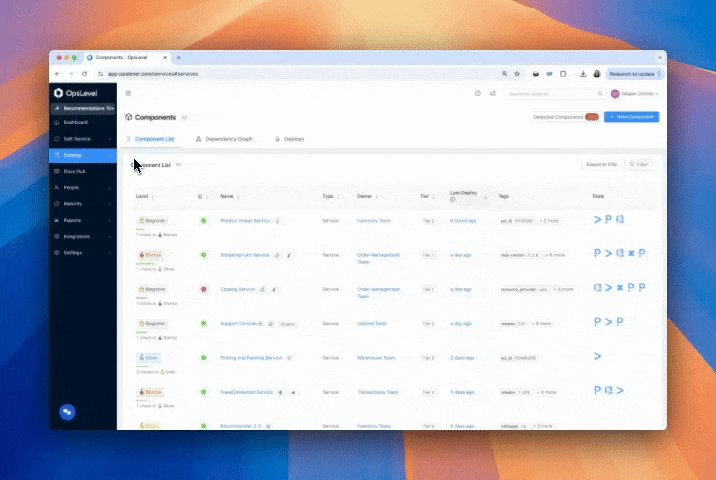
Task: Open browser downloads icon
Action: tap(583, 74)
